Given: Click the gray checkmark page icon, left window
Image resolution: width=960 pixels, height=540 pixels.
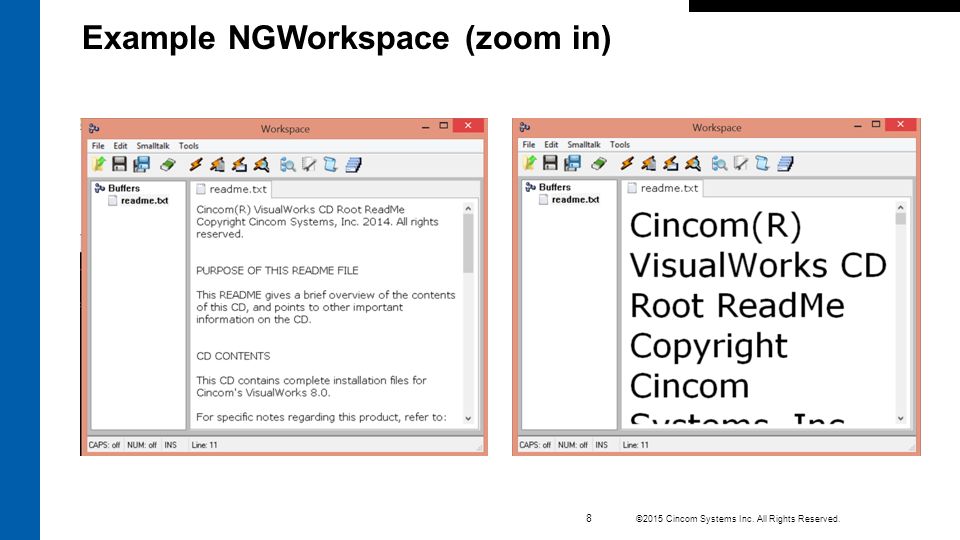Looking at the screenshot, I should pyautogui.click(x=309, y=164).
